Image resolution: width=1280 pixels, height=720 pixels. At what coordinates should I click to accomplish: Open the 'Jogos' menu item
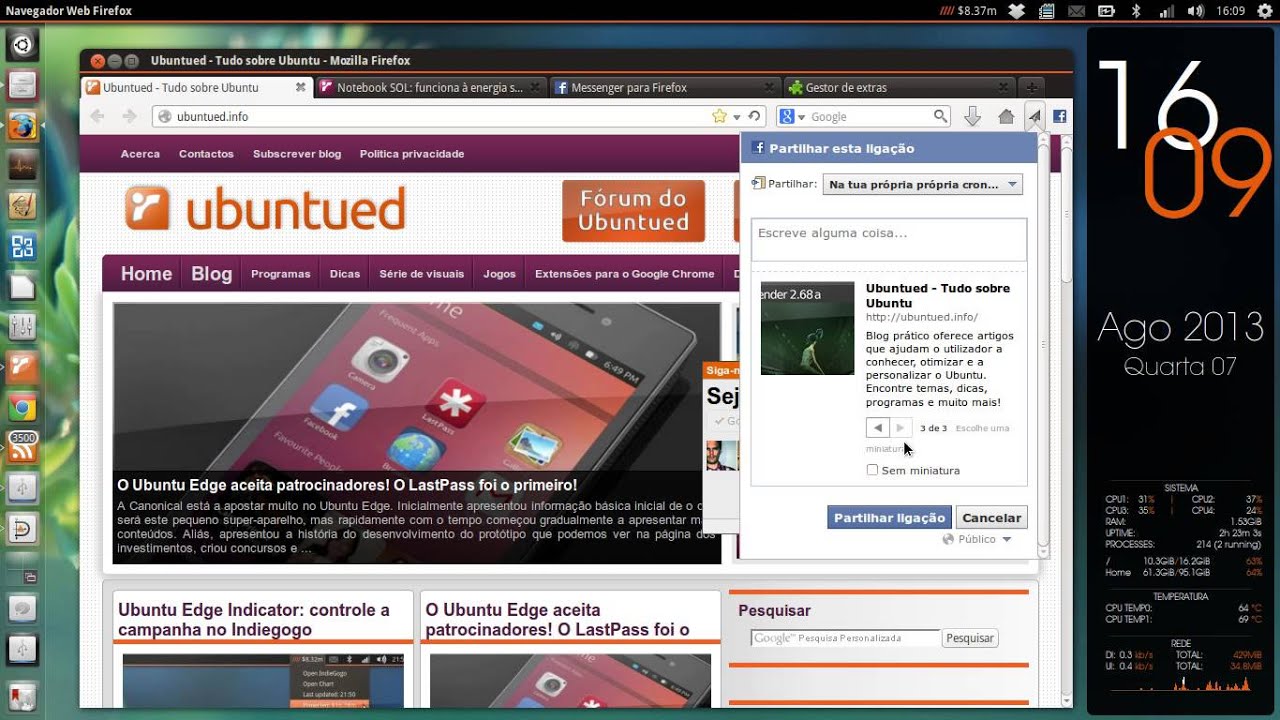tap(499, 274)
